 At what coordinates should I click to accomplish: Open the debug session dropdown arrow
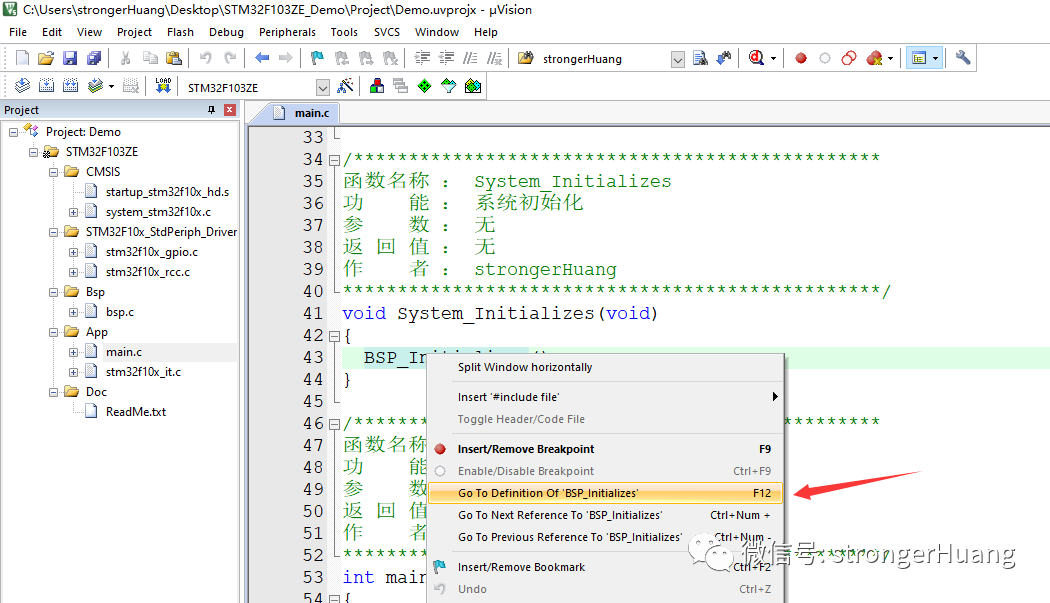(x=773, y=59)
